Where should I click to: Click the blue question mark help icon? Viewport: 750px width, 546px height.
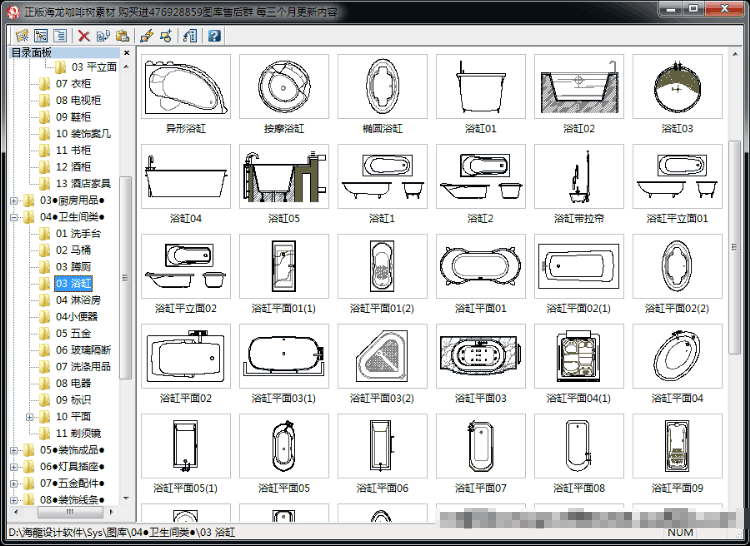point(214,36)
